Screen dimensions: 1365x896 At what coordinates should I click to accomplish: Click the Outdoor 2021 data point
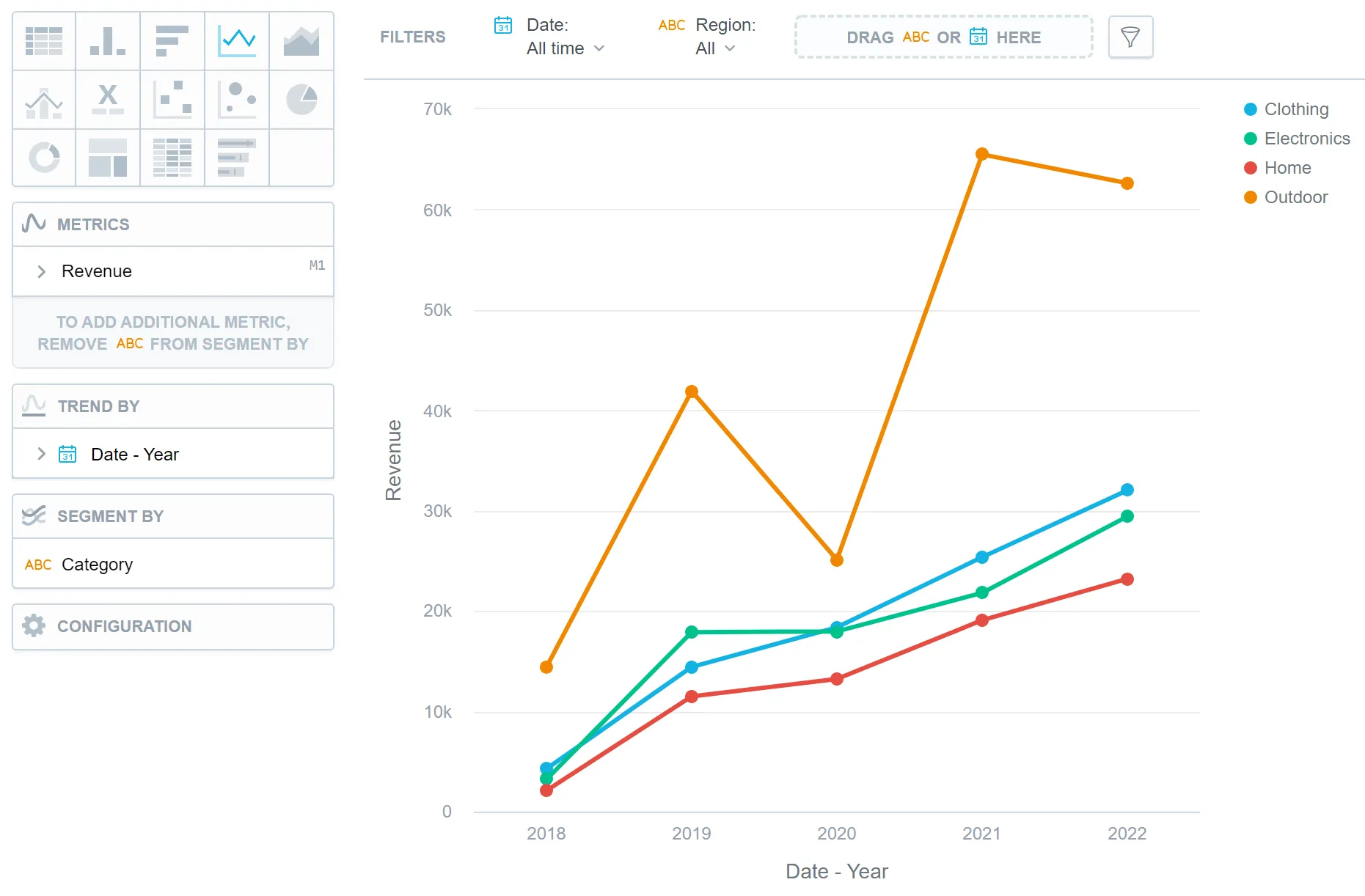(982, 154)
